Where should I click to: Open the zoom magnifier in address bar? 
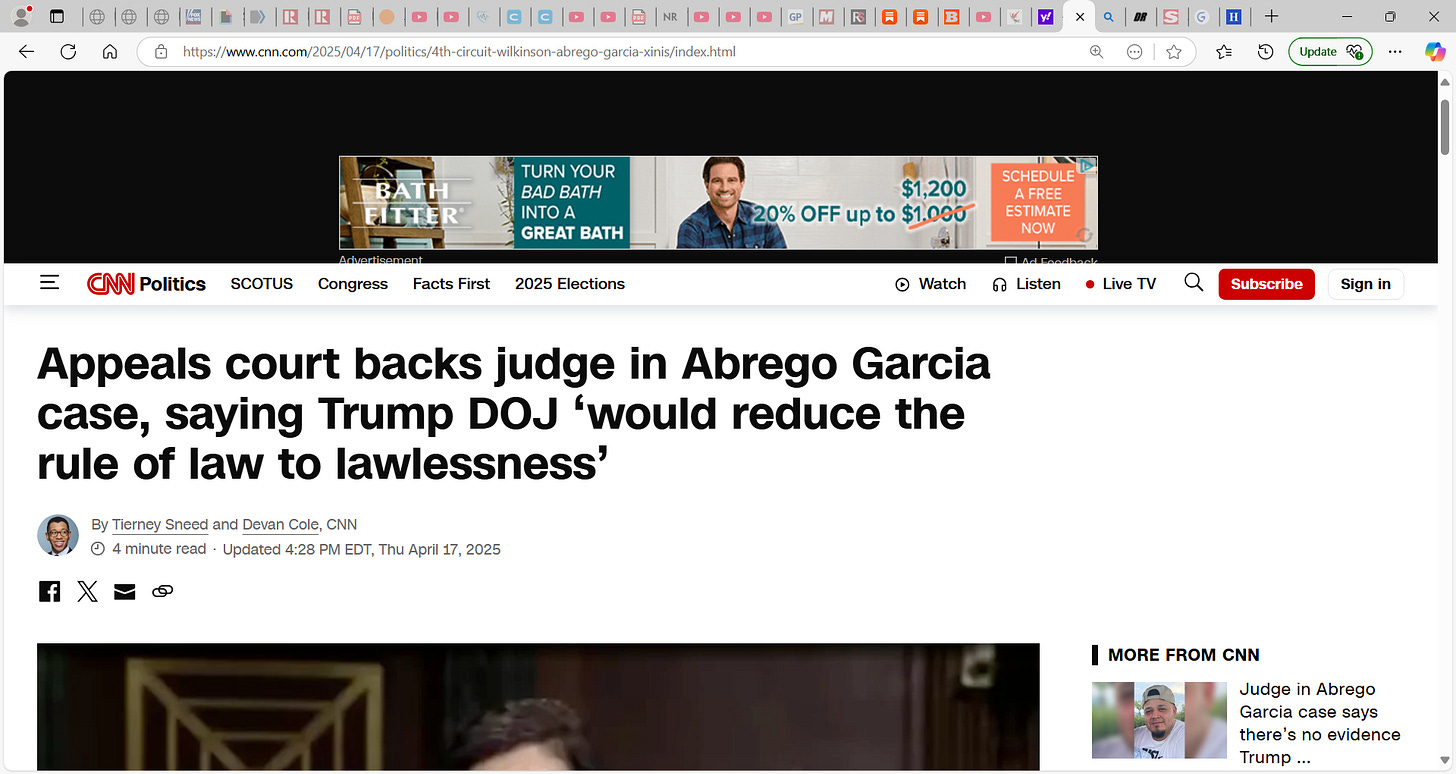pos(1096,52)
